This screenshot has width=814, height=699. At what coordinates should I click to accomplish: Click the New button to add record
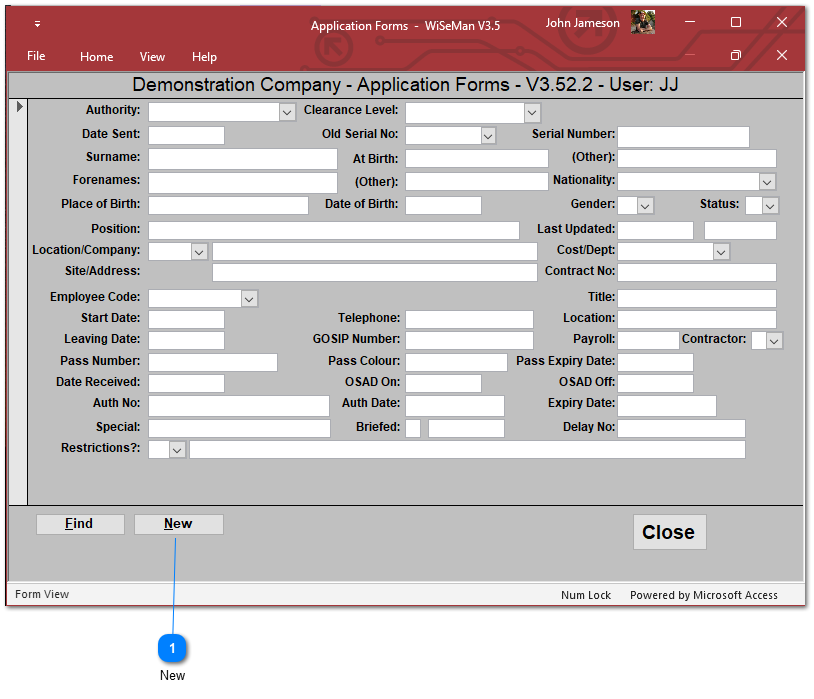179,524
